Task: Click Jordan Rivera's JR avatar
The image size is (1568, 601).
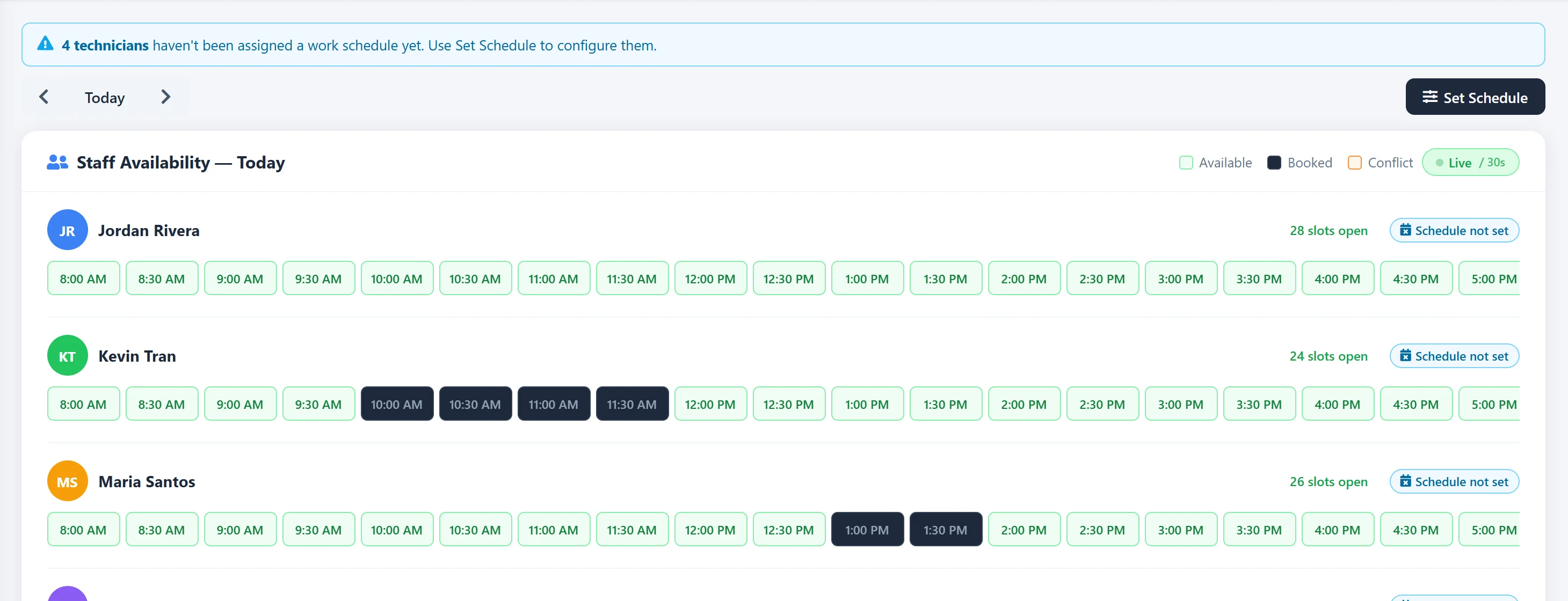Action: pos(68,230)
